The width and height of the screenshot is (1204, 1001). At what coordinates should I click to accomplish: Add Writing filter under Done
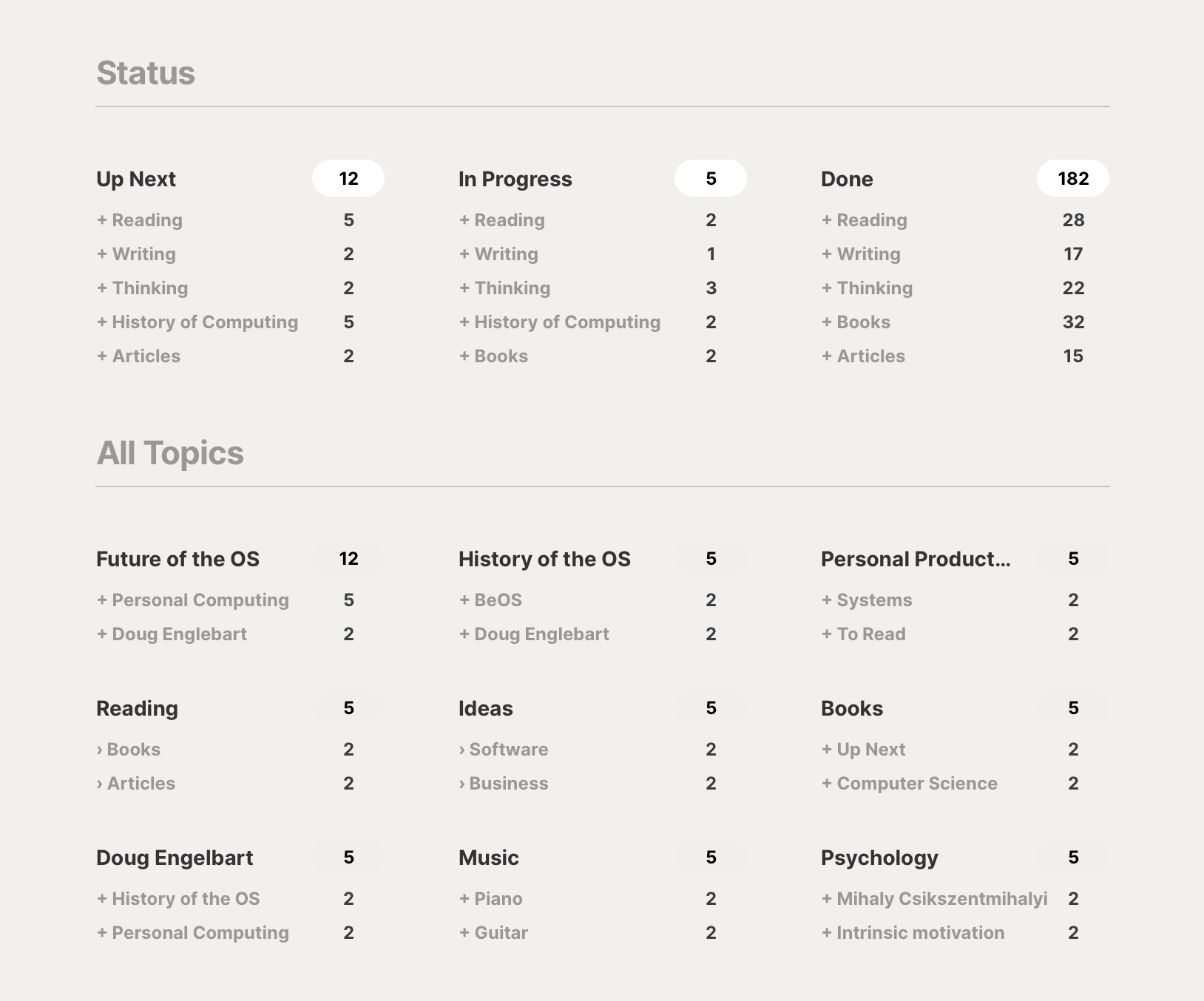[861, 254]
